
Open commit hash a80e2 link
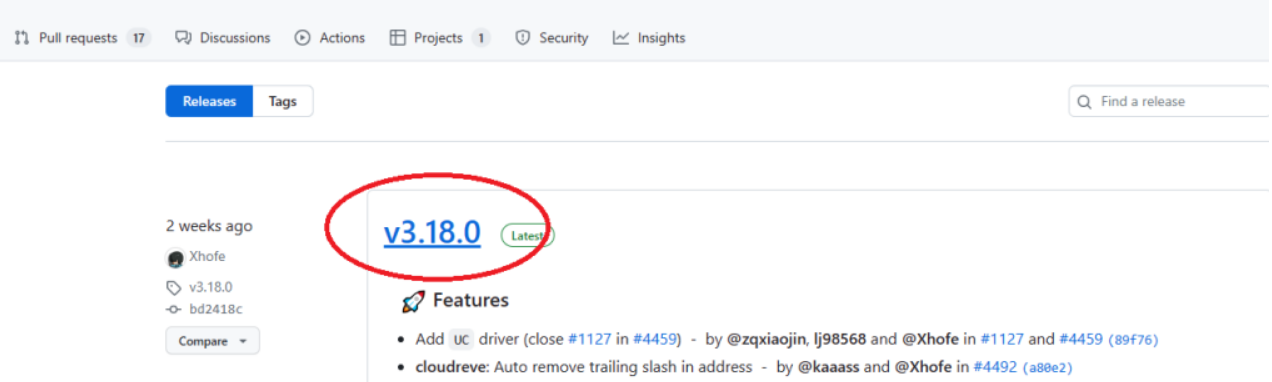(x=1047, y=368)
